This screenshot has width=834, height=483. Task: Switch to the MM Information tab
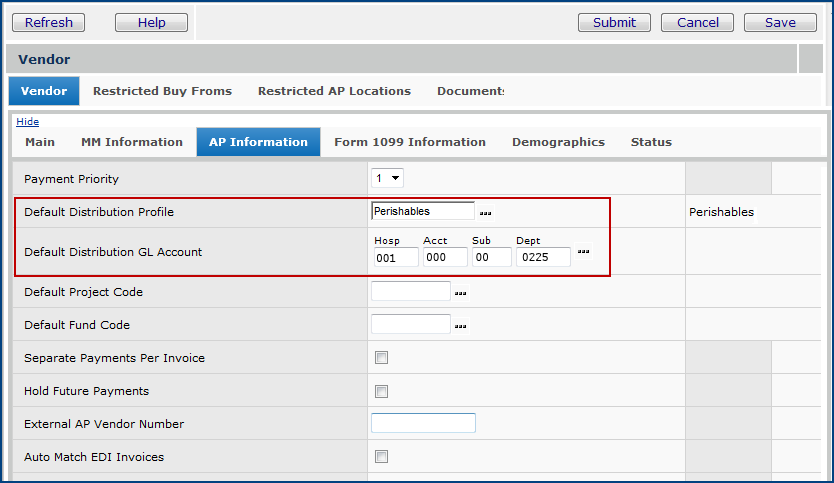tap(132, 142)
